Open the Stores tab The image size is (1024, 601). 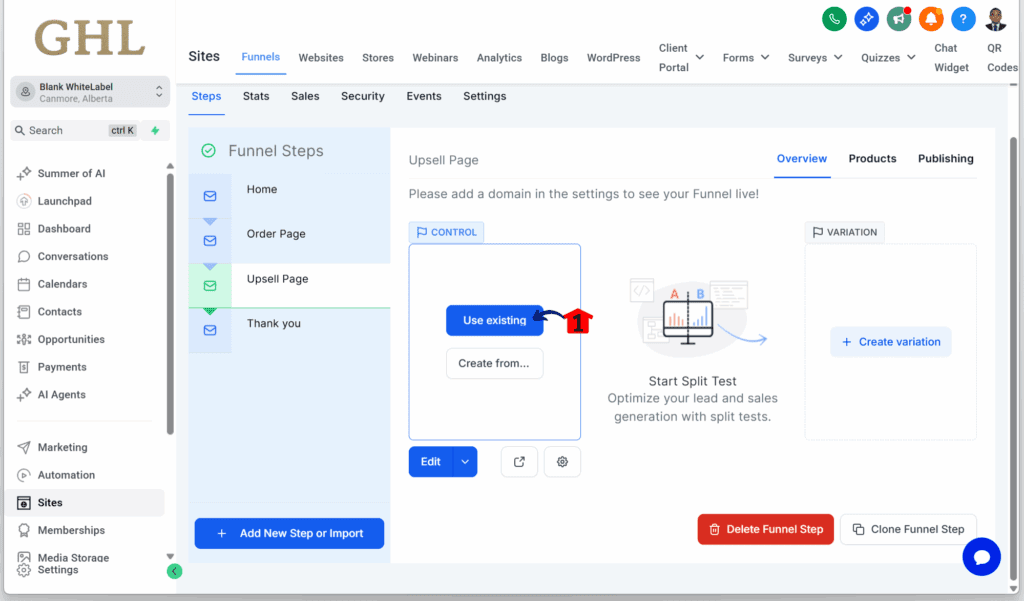coord(378,57)
